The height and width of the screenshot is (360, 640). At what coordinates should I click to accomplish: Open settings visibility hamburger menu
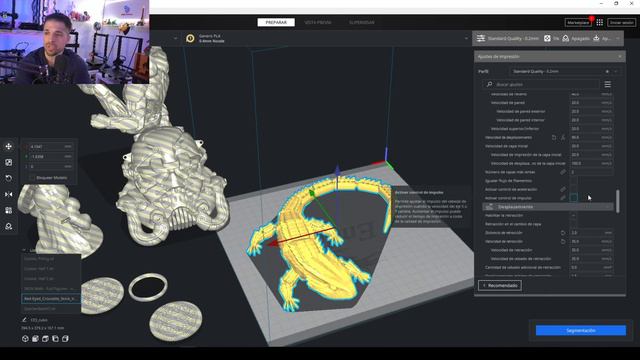click(x=608, y=84)
